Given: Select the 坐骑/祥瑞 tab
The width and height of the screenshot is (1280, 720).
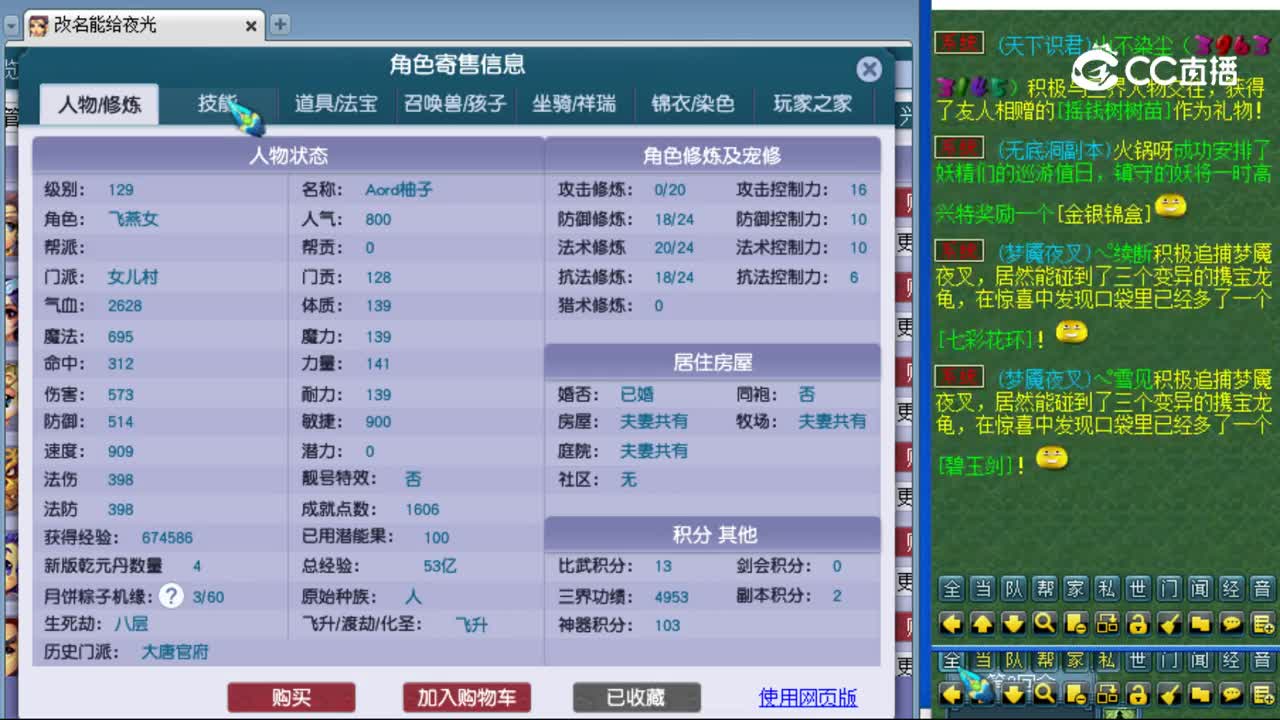Looking at the screenshot, I should [574, 103].
